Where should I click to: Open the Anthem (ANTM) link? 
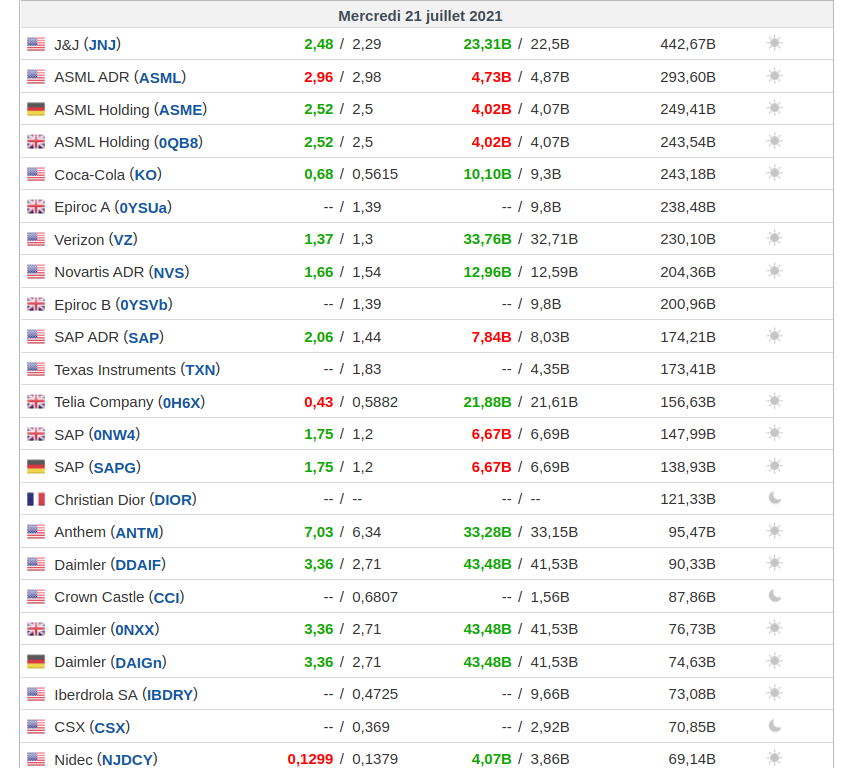pyautogui.click(x=137, y=532)
